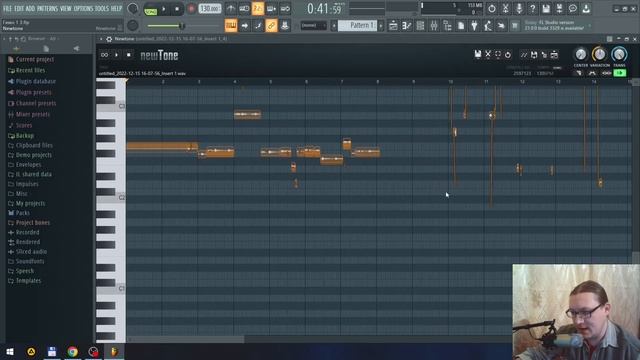The width and height of the screenshot is (640, 360).
Task: Click the question mark help icon
Action: point(532,9)
